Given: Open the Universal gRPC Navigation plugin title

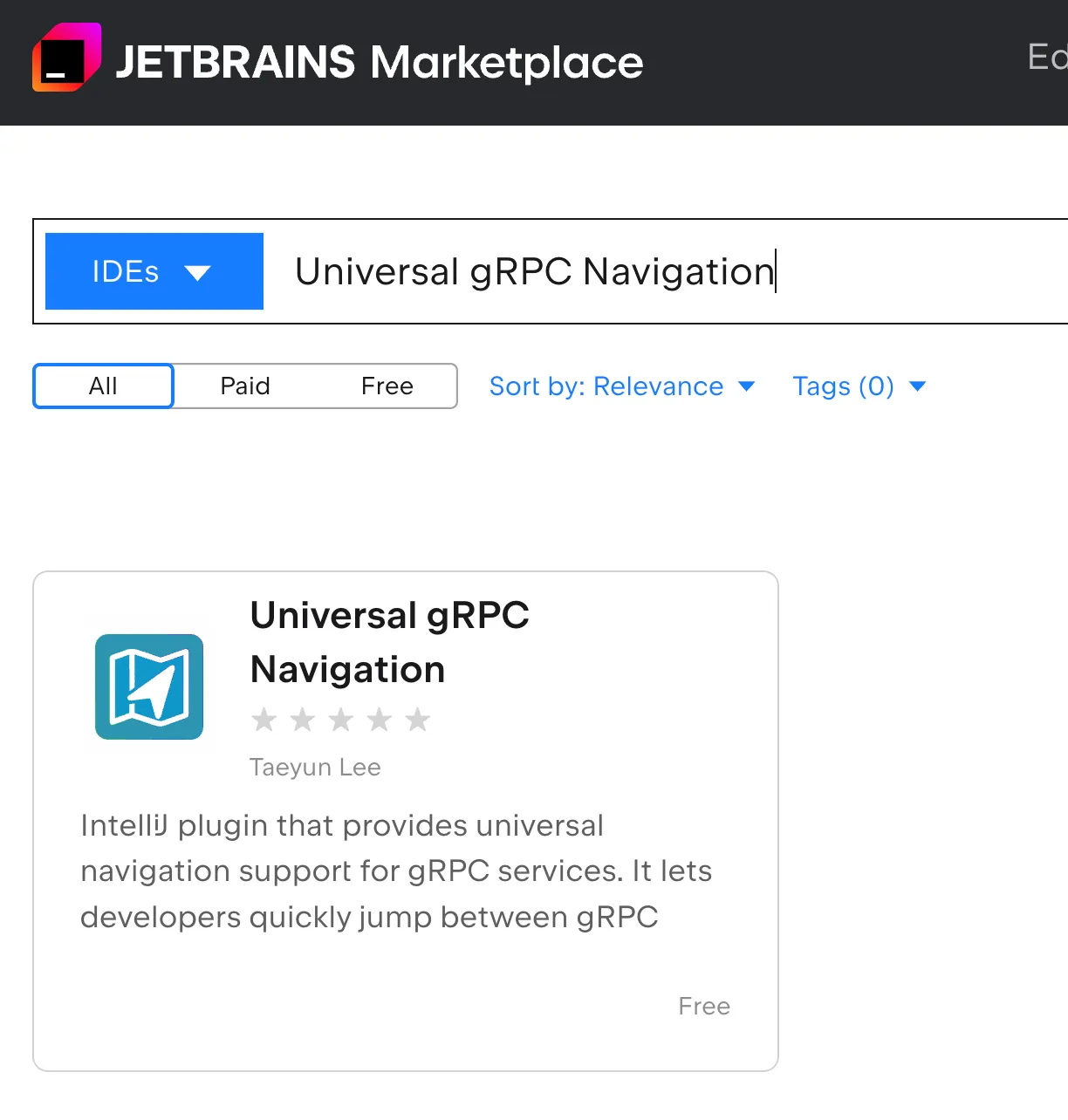Looking at the screenshot, I should [390, 642].
